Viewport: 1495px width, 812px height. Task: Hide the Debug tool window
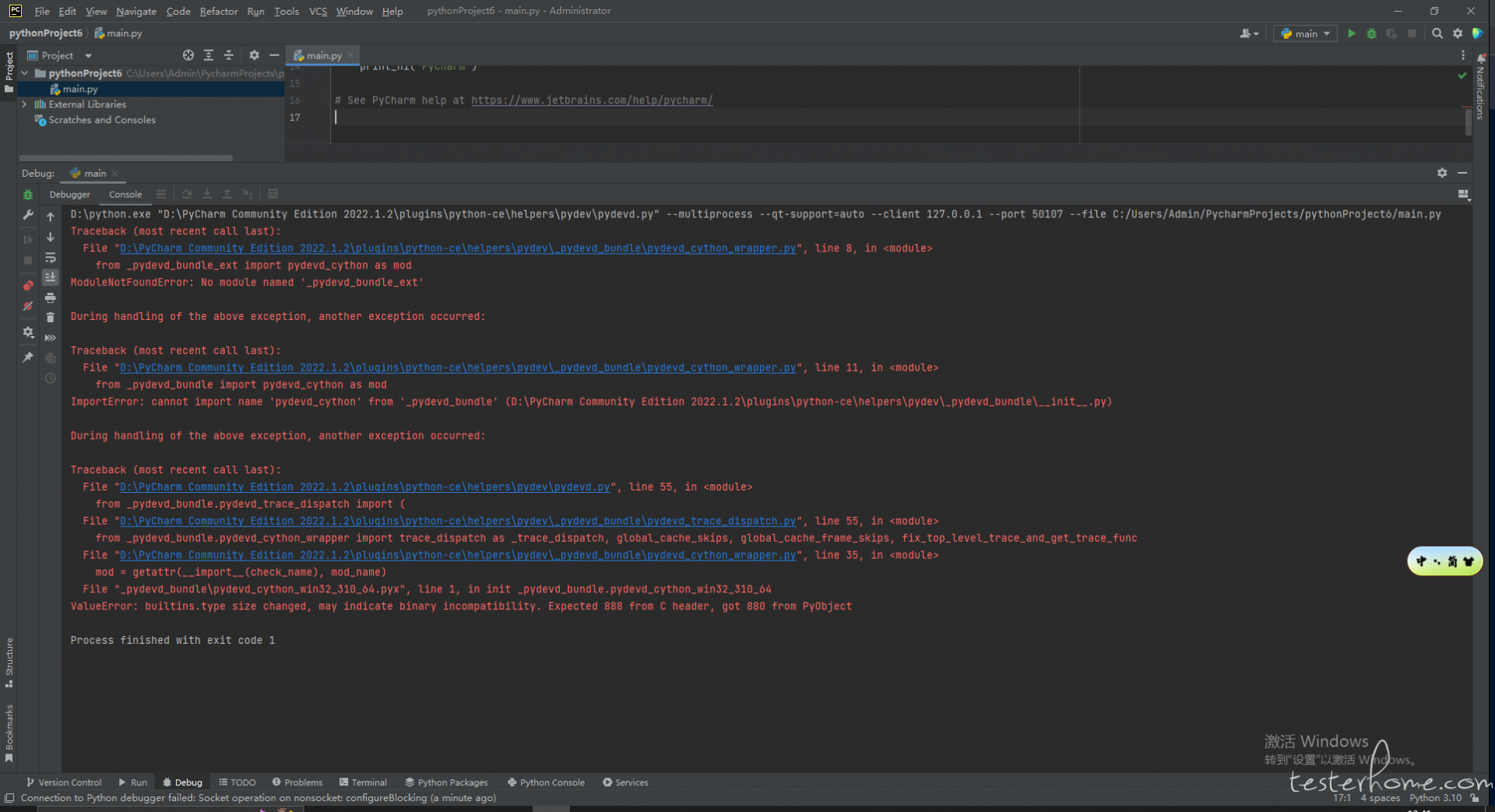(x=1462, y=173)
